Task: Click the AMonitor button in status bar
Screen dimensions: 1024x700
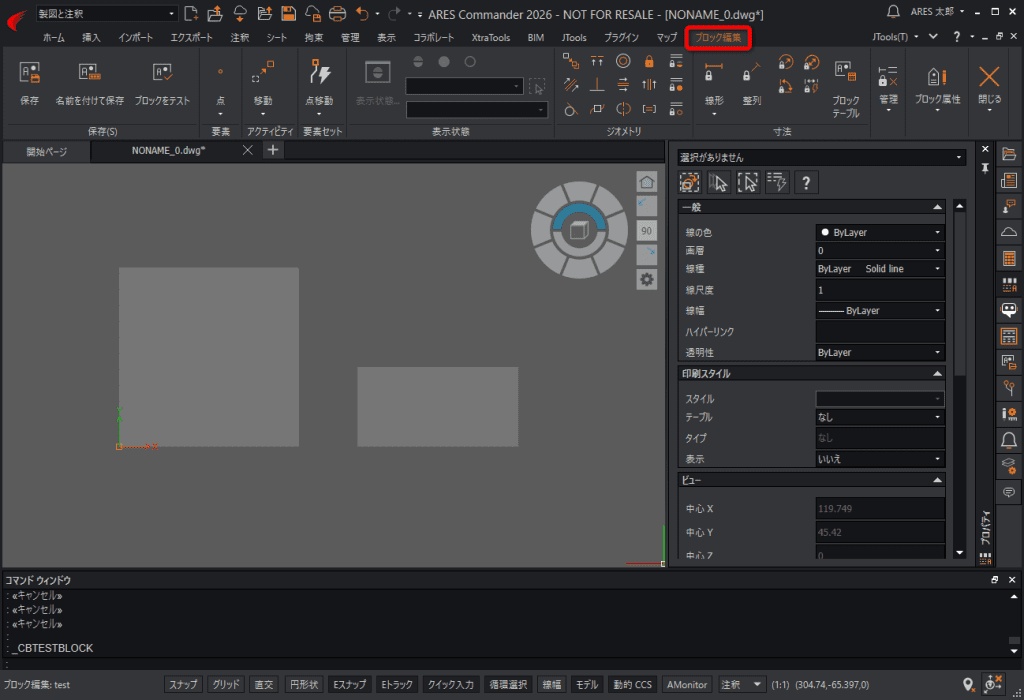Action: pyautogui.click(x=687, y=685)
